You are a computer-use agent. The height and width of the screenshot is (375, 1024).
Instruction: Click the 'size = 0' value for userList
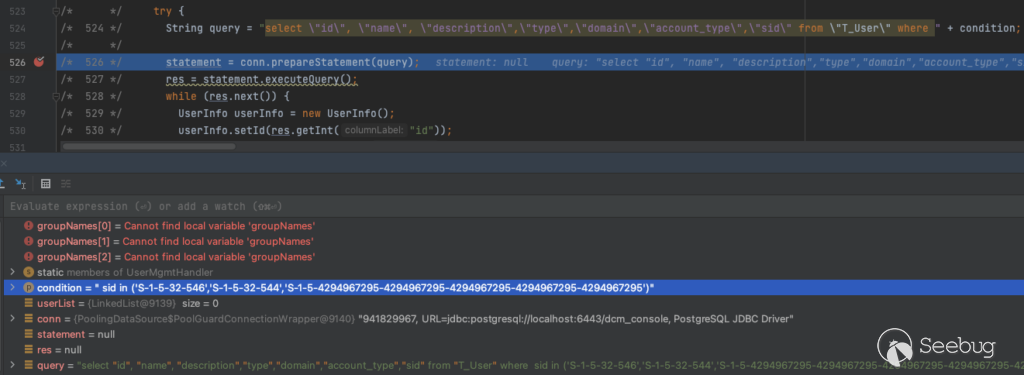(200, 303)
